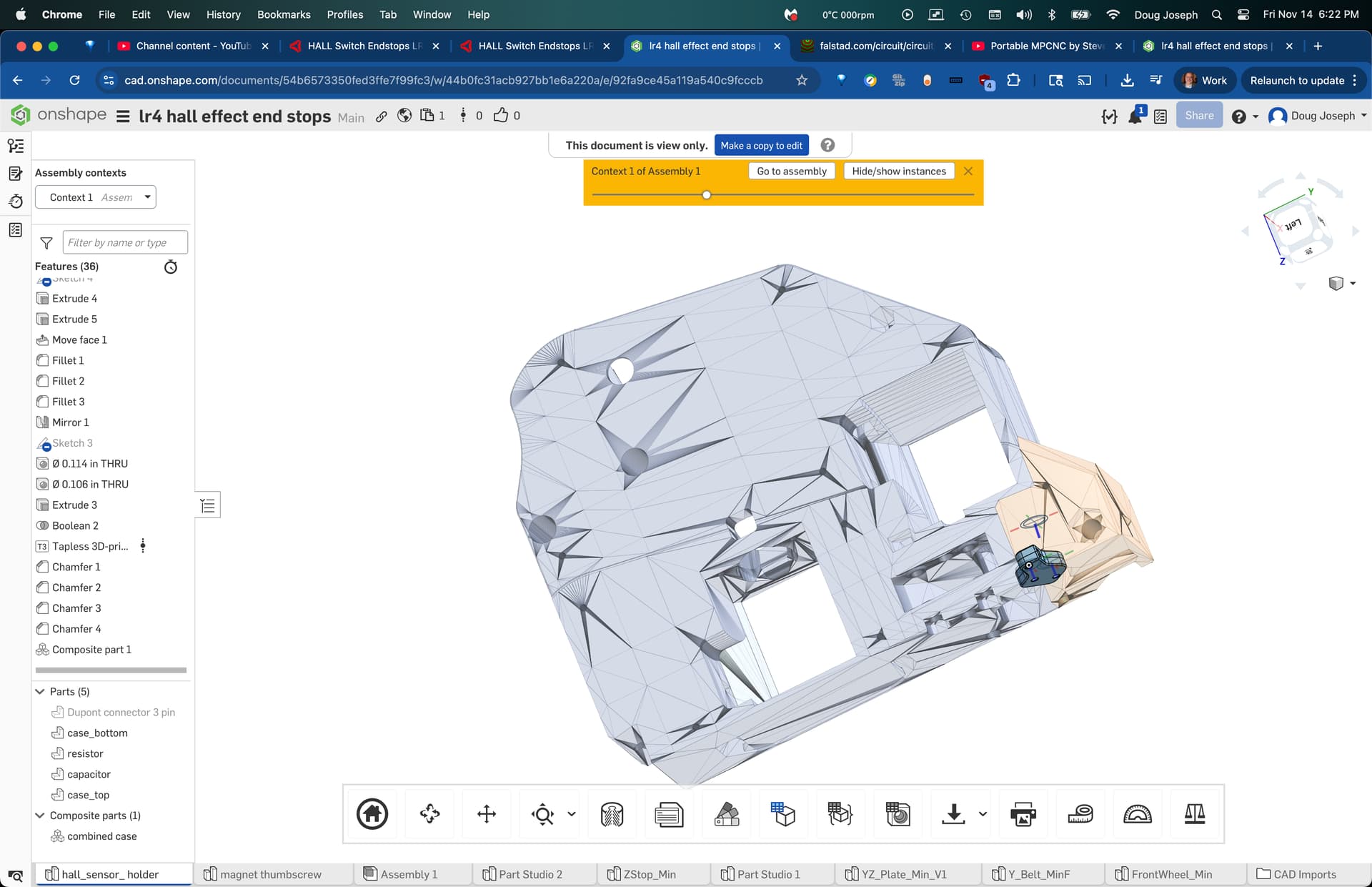
Task: Click the Home view icon in bottom toolbar
Action: tap(372, 813)
